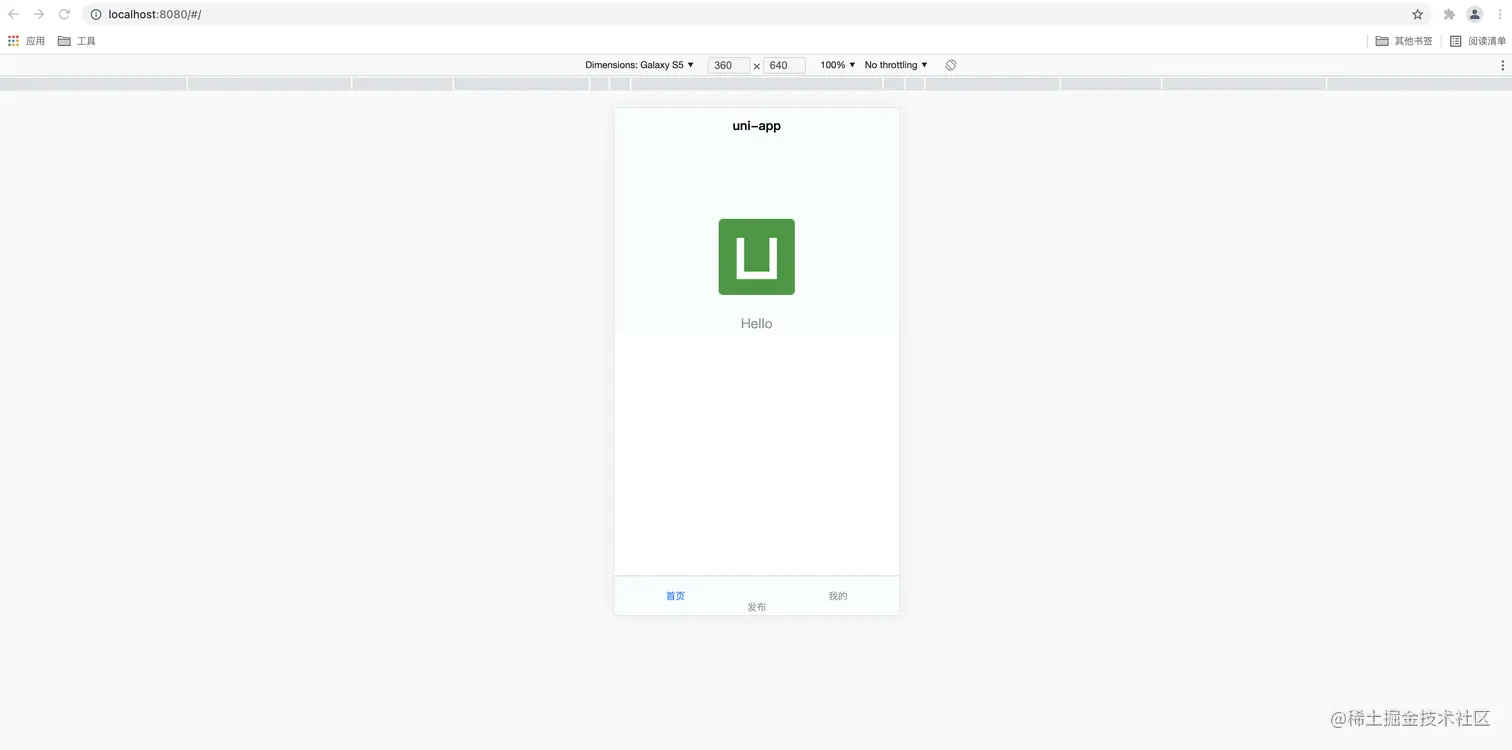Open the No throttling dropdown
The width and height of the screenshot is (1512, 750).
896,65
